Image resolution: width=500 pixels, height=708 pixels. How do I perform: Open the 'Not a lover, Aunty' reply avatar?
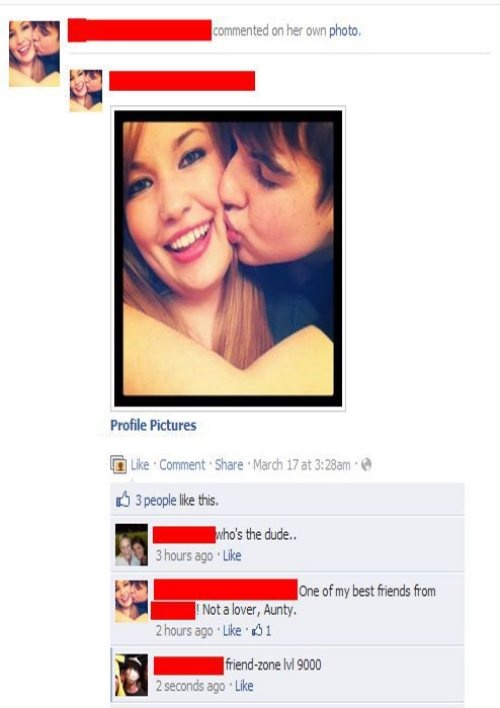pyautogui.click(x=131, y=601)
